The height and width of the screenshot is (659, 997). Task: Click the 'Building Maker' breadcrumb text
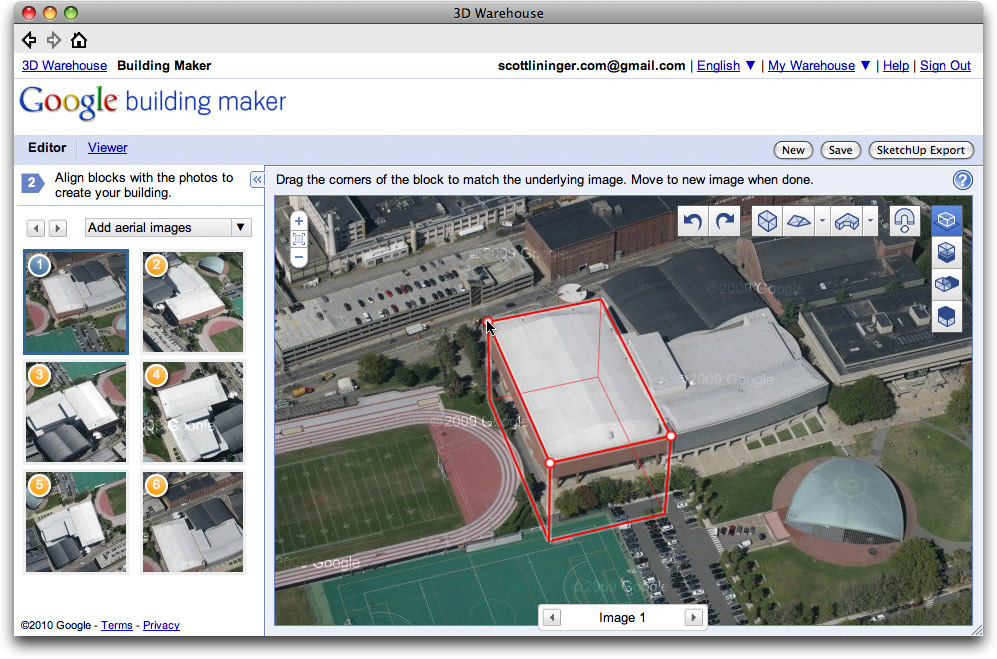[164, 66]
